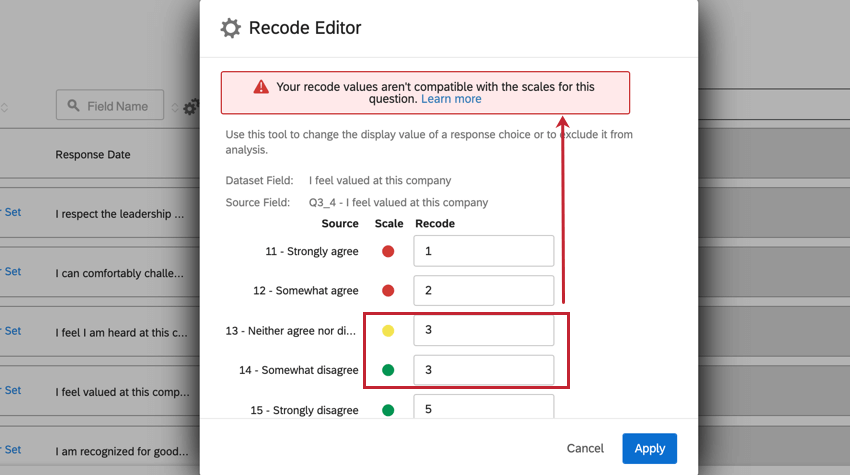Edit recode value for 11 - Strongly agree
The width and height of the screenshot is (850, 475).
(x=483, y=251)
